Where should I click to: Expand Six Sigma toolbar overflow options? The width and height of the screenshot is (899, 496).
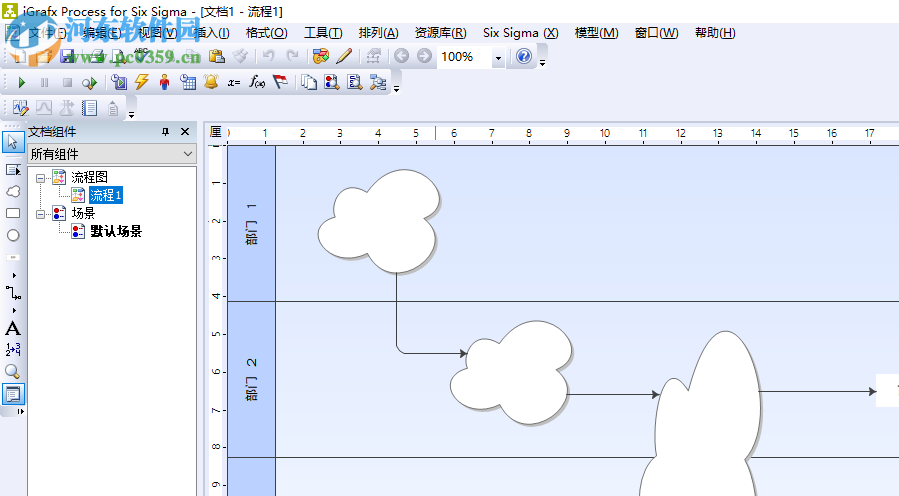pyautogui.click(x=131, y=115)
